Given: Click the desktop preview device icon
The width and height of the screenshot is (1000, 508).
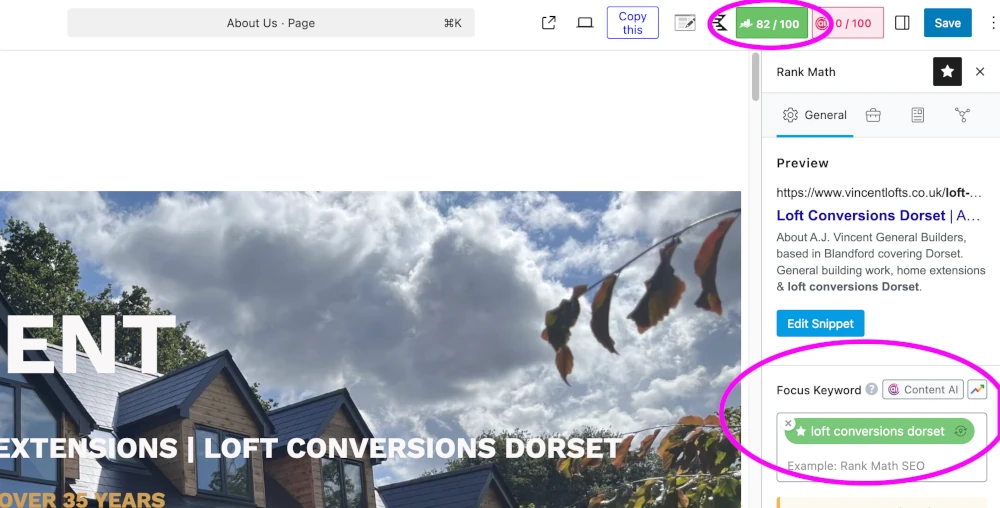Looking at the screenshot, I should tap(585, 23).
